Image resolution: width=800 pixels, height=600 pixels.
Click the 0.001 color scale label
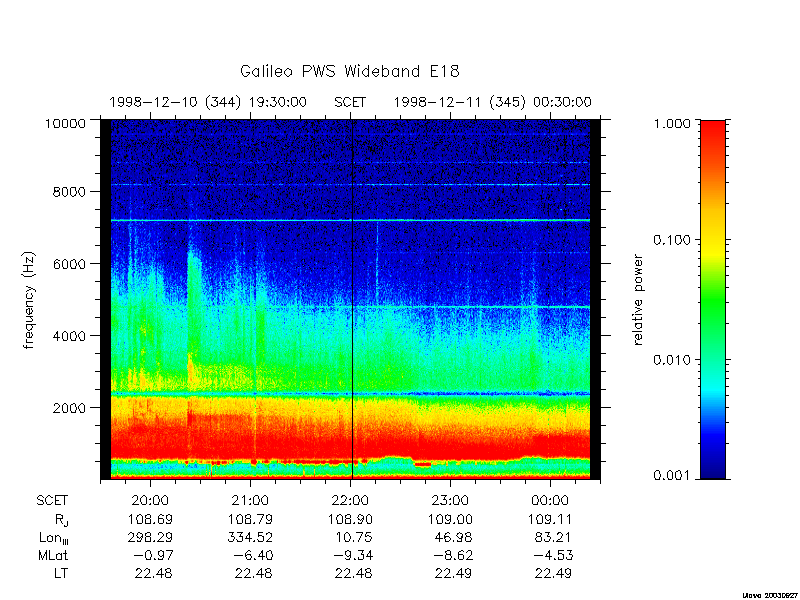671,476
